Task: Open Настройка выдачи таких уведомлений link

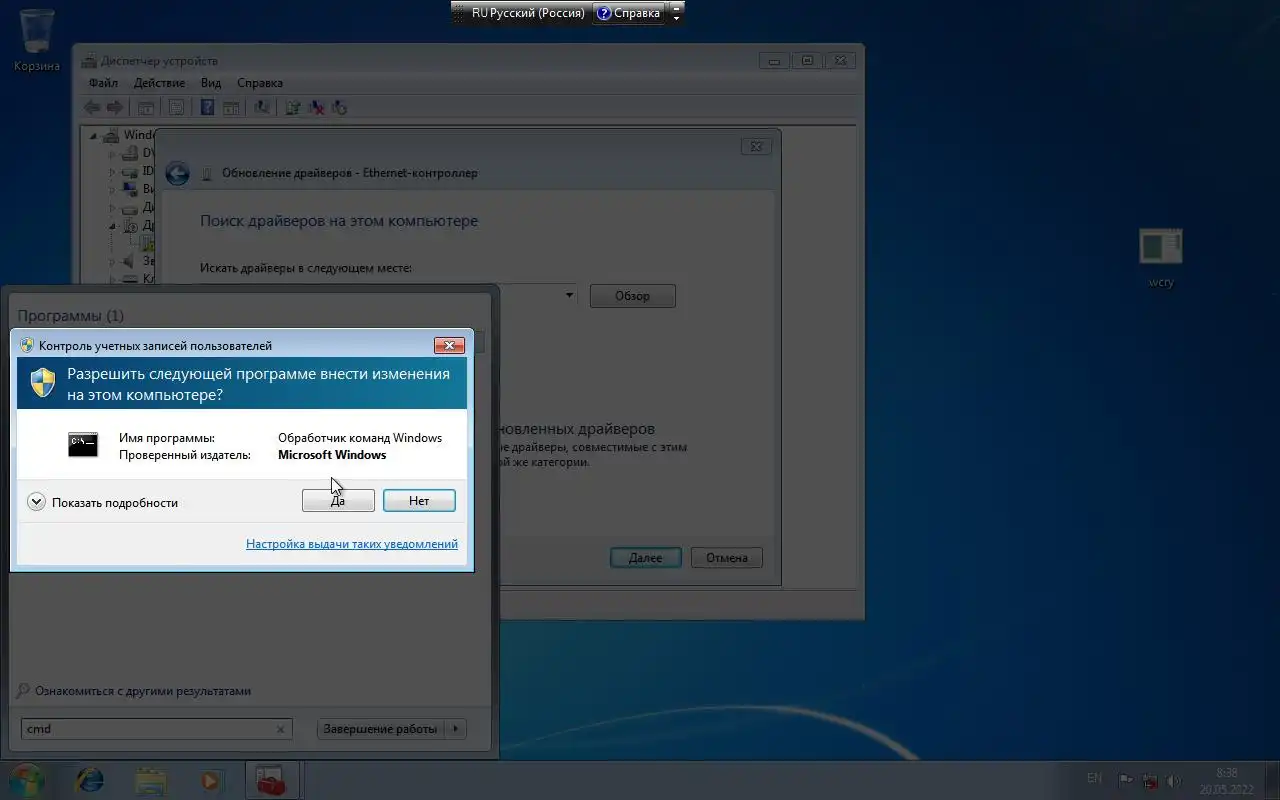Action: click(x=352, y=544)
